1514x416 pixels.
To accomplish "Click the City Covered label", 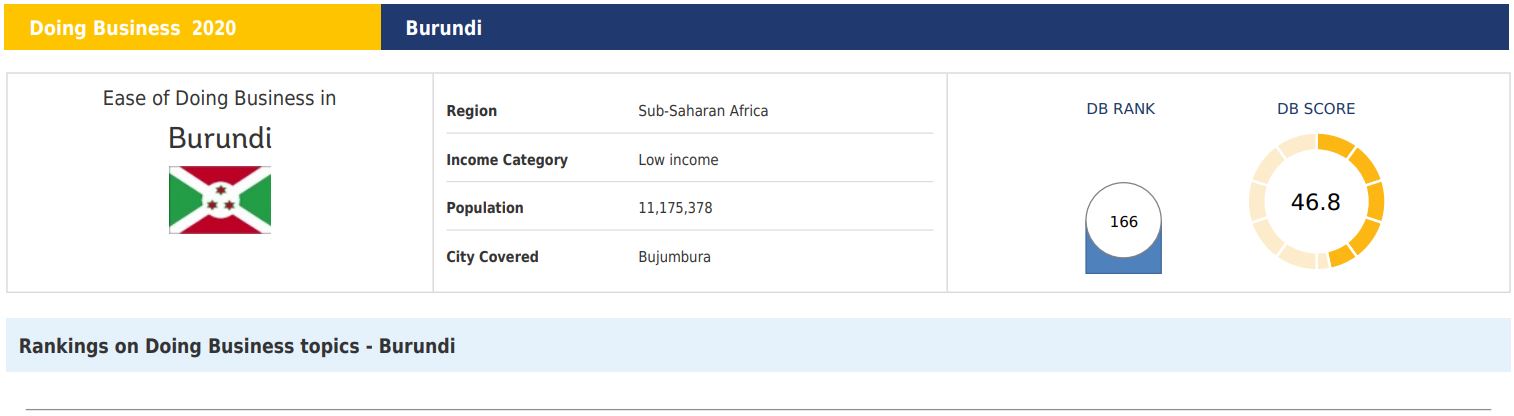I will pyautogui.click(x=492, y=257).
